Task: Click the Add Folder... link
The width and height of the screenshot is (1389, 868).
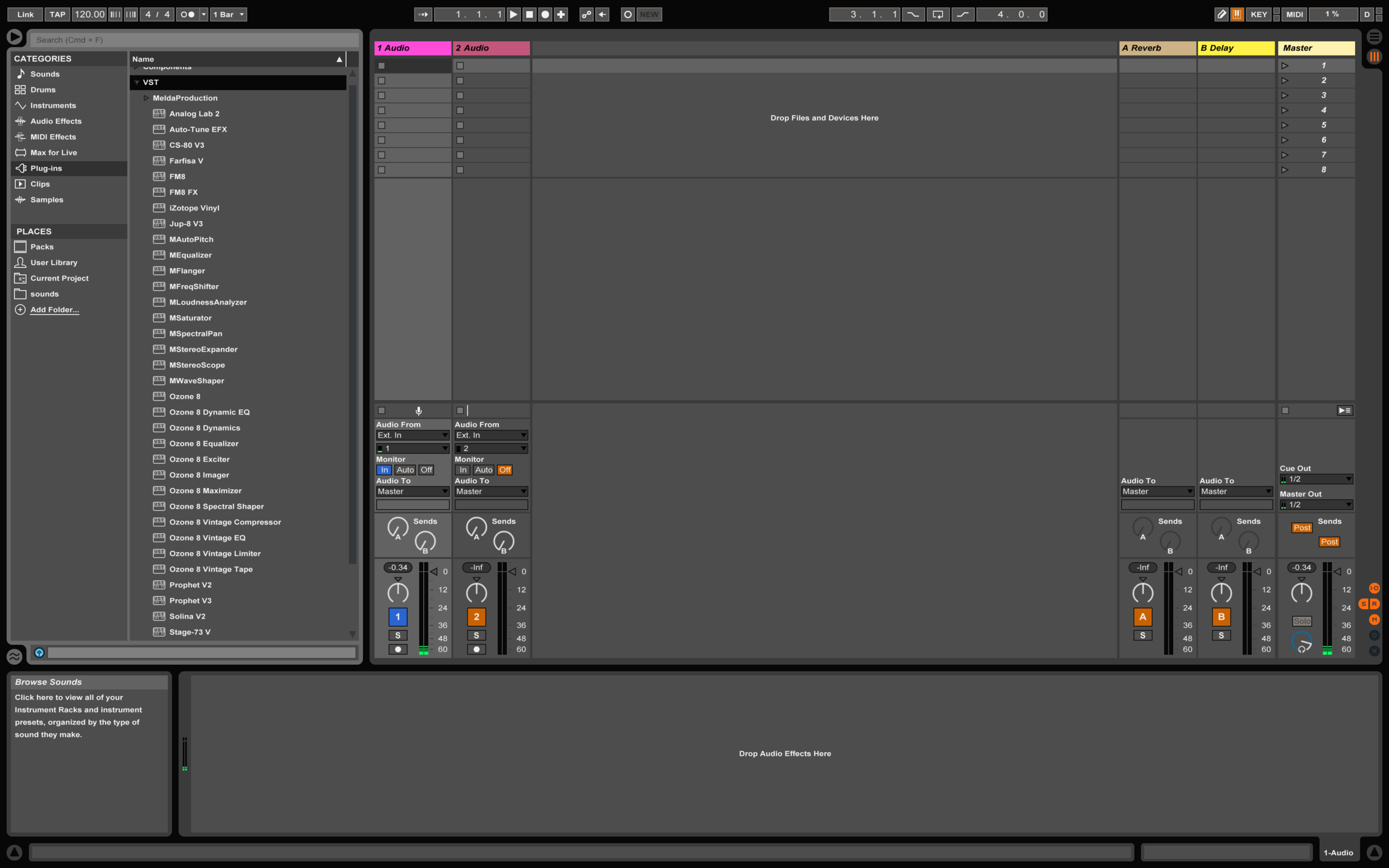Action: [x=54, y=309]
